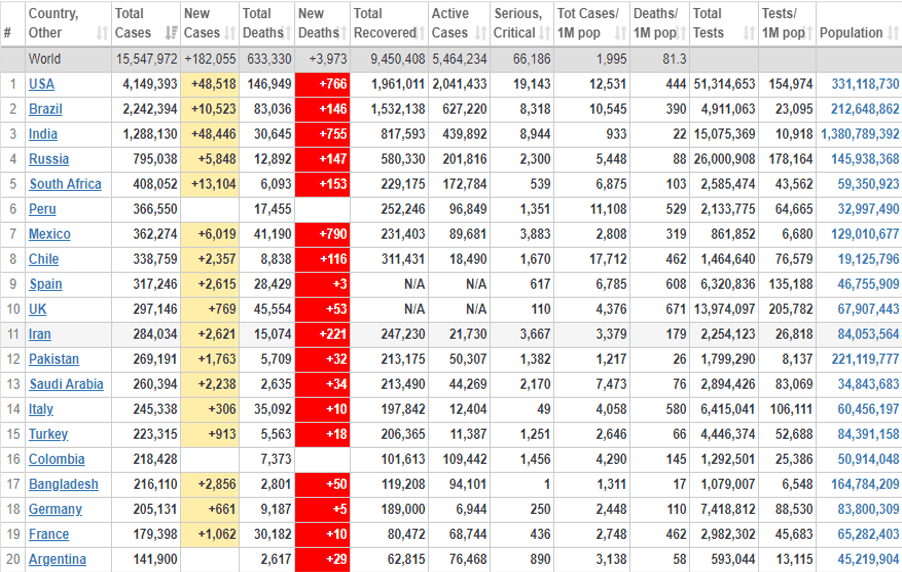This screenshot has height=572, width=902.
Task: Select World new cases +182,055
Action: point(210,59)
